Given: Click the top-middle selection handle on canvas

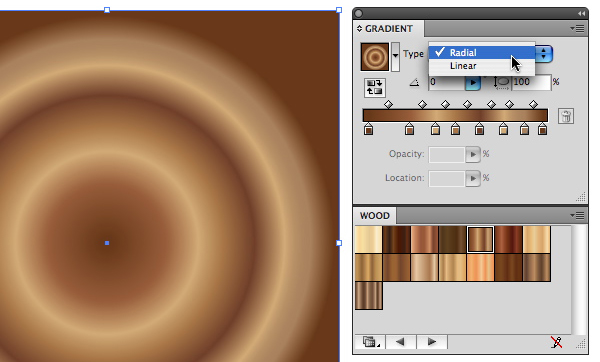Looking at the screenshot, I should (x=107, y=10).
